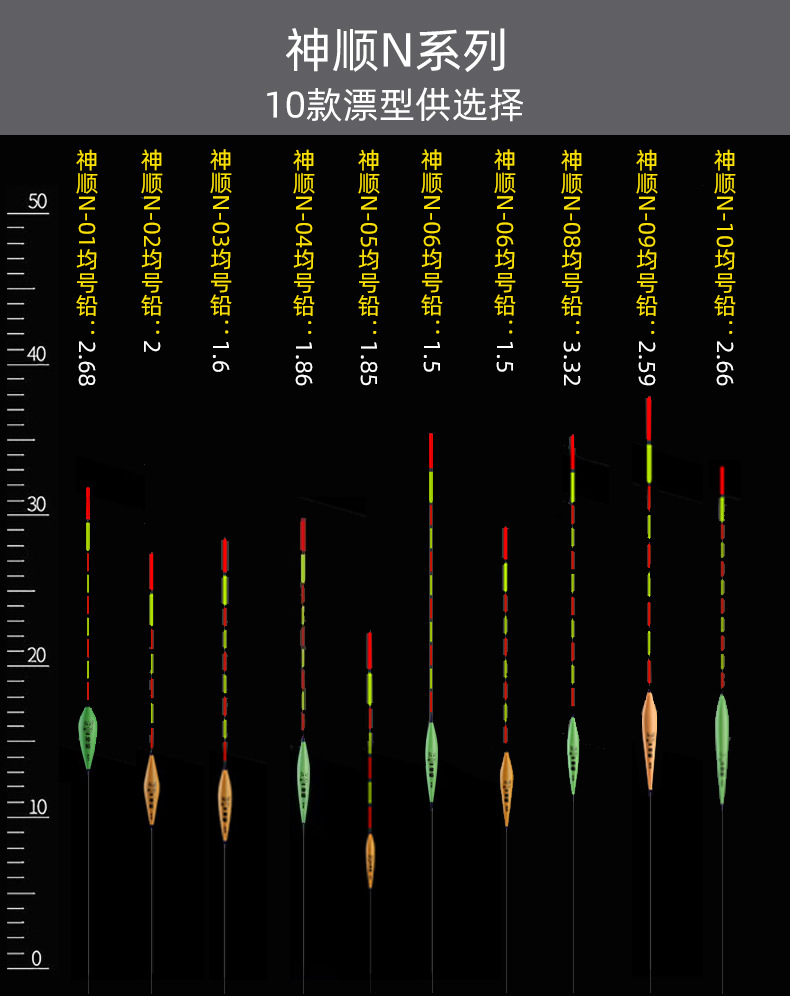The height and width of the screenshot is (996, 790).
Task: Pick the orange body of the N-02 float
Action: (151, 790)
